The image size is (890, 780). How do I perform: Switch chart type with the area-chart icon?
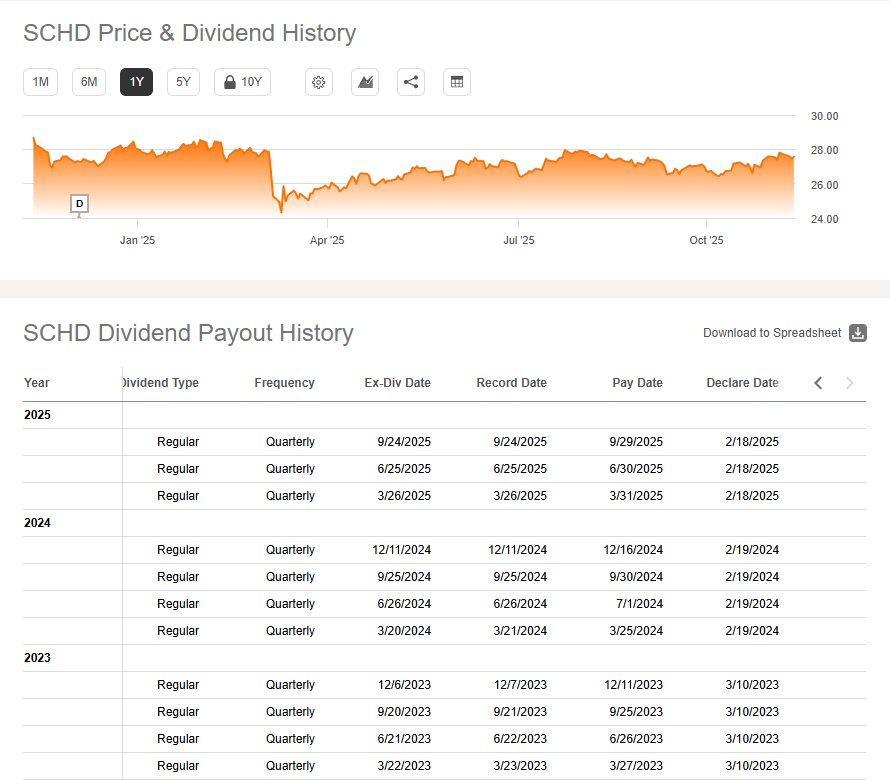coord(365,82)
